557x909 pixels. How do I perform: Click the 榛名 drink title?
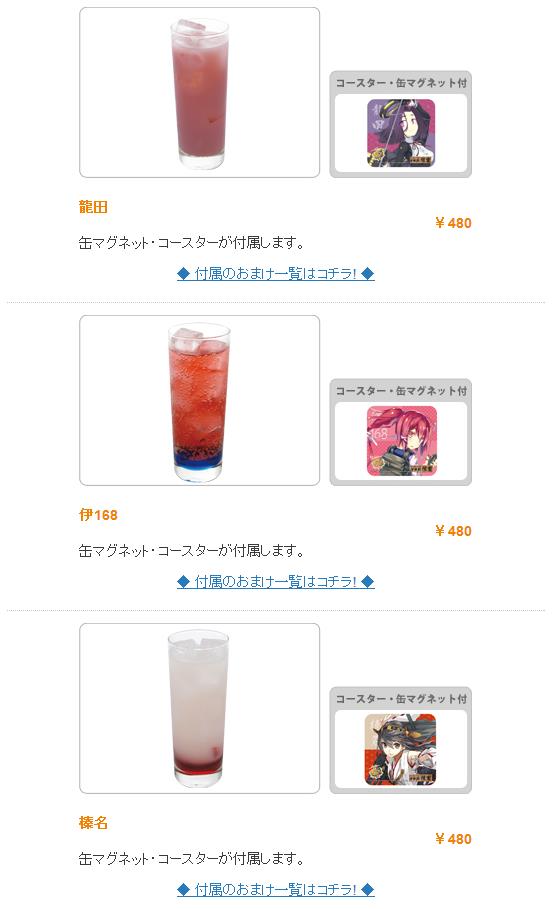point(93,823)
